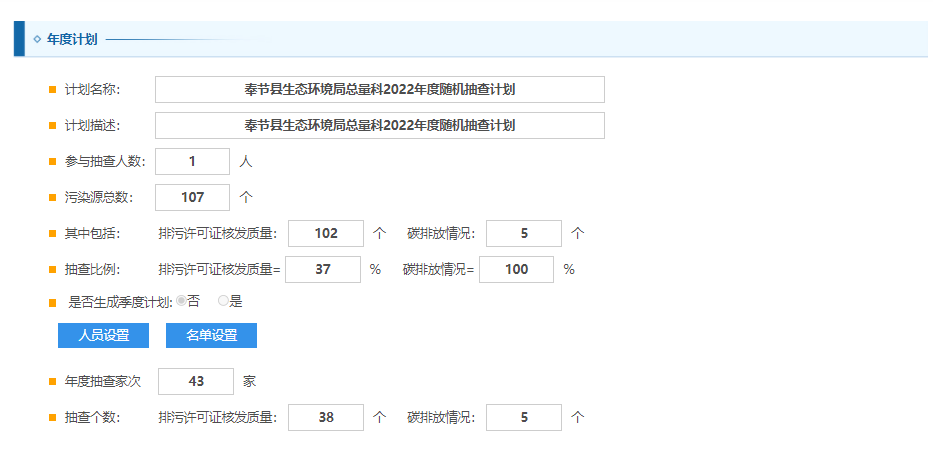
Task: Click the 其中包括: label
Action: click(93, 234)
